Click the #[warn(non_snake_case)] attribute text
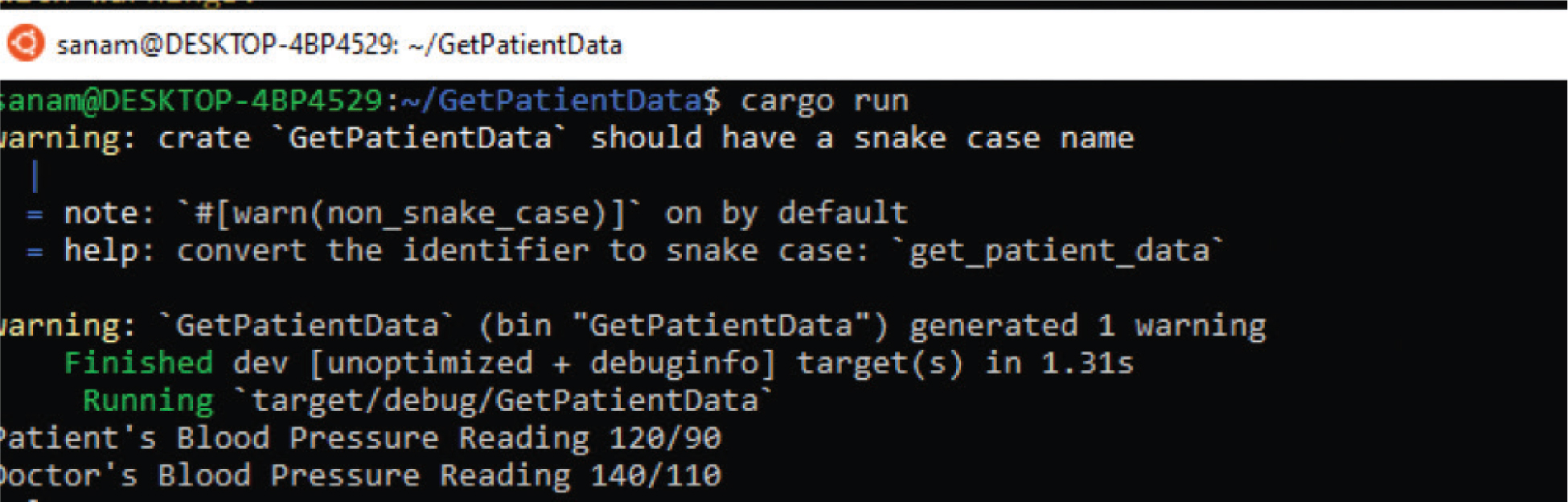Image resolution: width=1568 pixels, height=502 pixels. (x=410, y=213)
